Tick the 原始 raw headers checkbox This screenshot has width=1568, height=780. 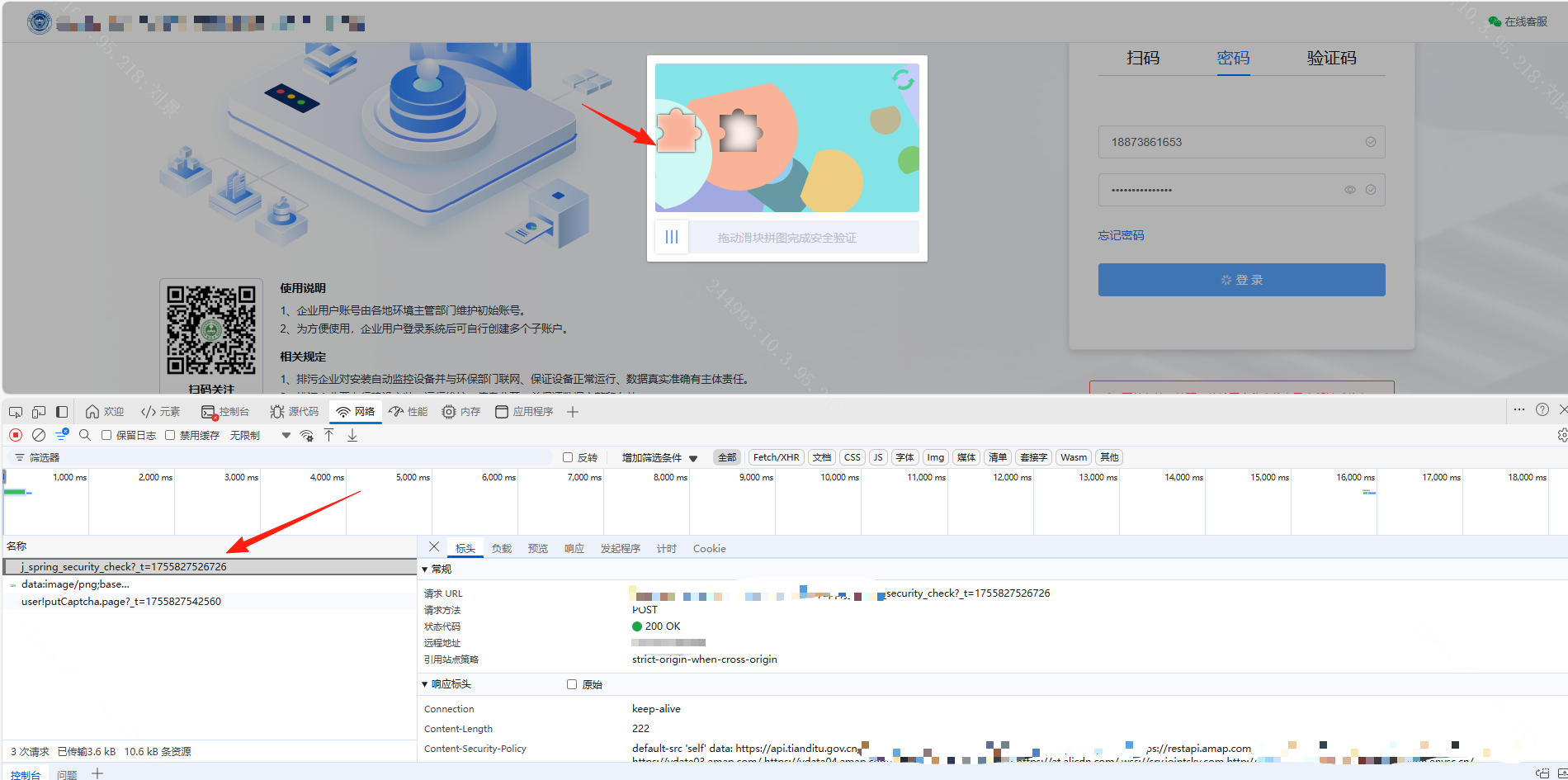tap(572, 684)
